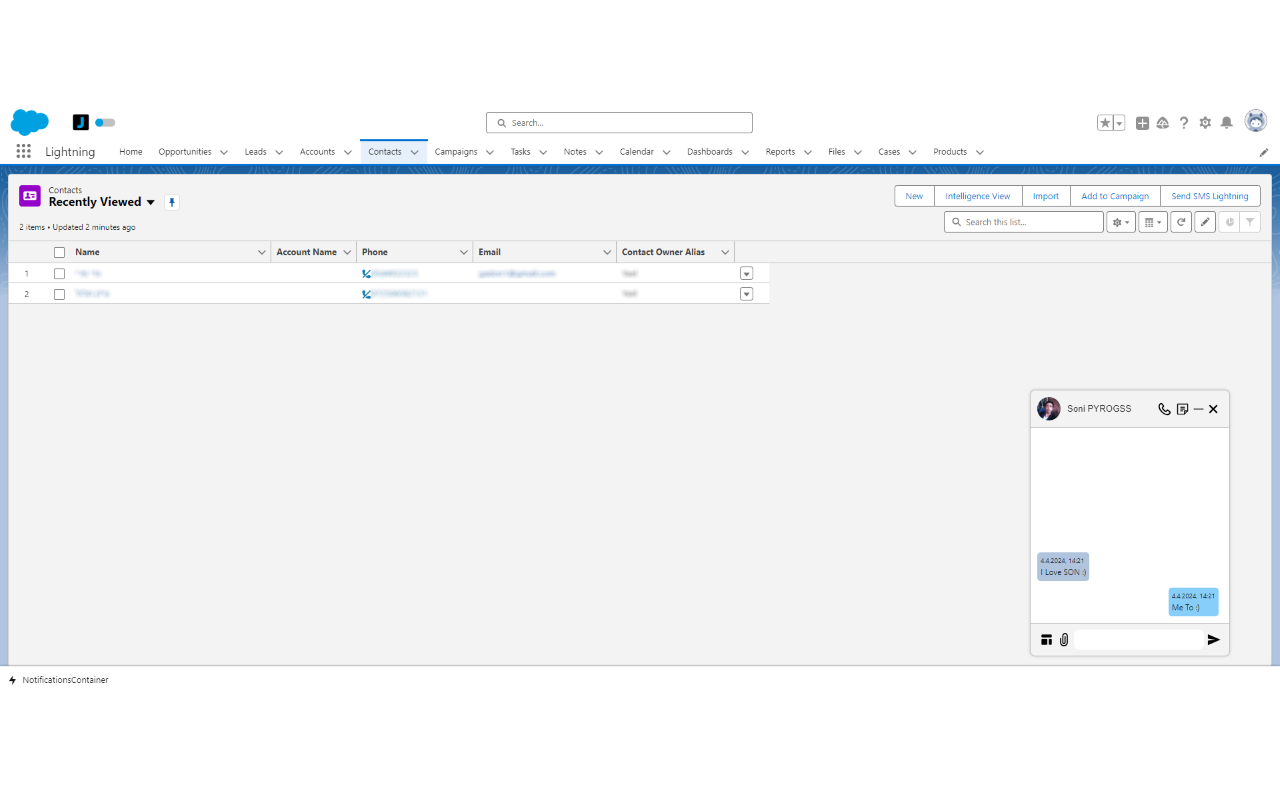This screenshot has width=1280, height=800.
Task: Open the List View Controls gear dropdown
Action: (1121, 222)
